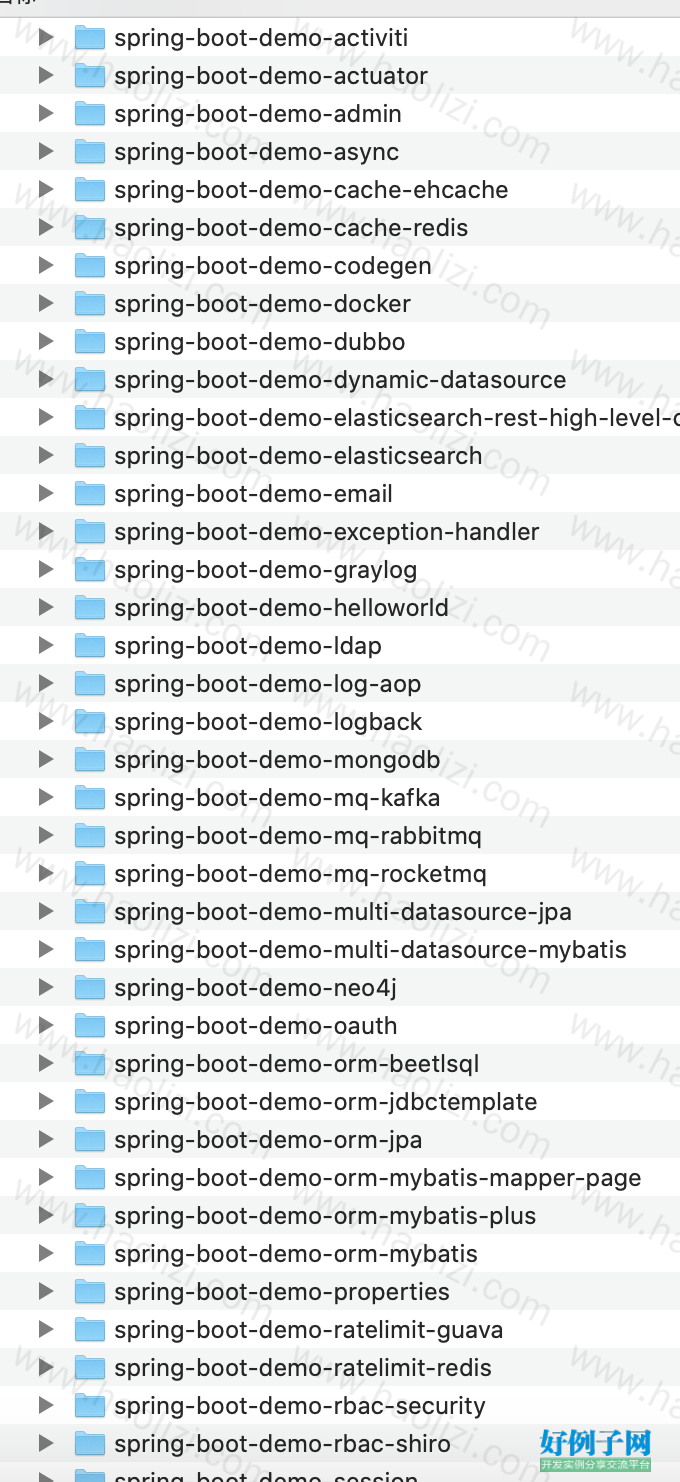Viewport: 680px width, 1482px height.
Task: Highlight the spring-boot-demo-mq-kafka label
Action: tap(277, 798)
